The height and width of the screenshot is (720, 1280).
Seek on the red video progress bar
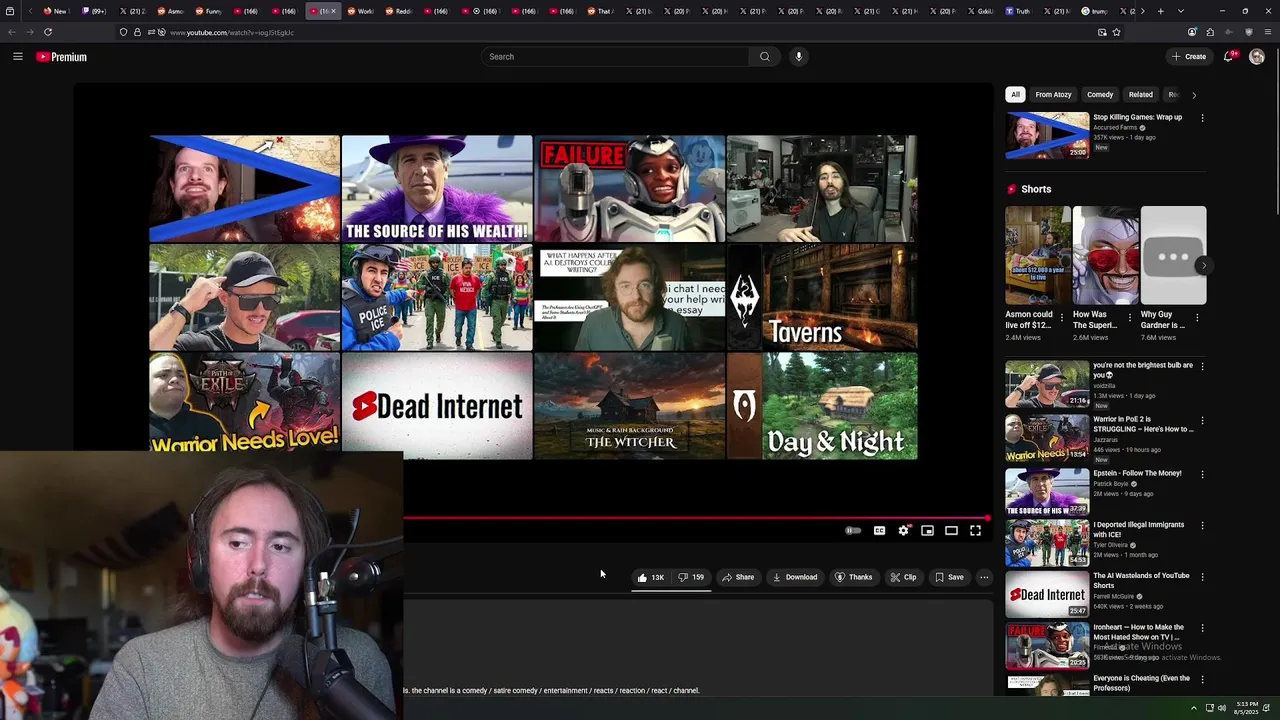(696, 518)
